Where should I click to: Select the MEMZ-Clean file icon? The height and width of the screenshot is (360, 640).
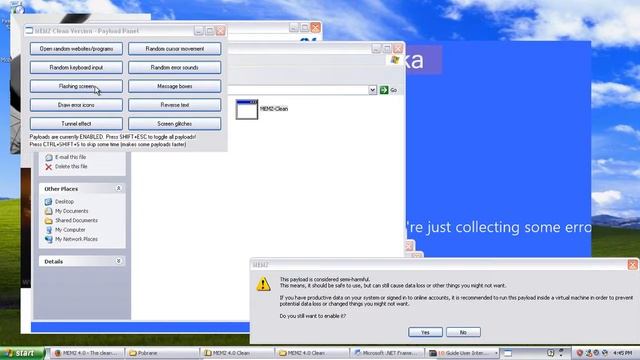point(247,109)
